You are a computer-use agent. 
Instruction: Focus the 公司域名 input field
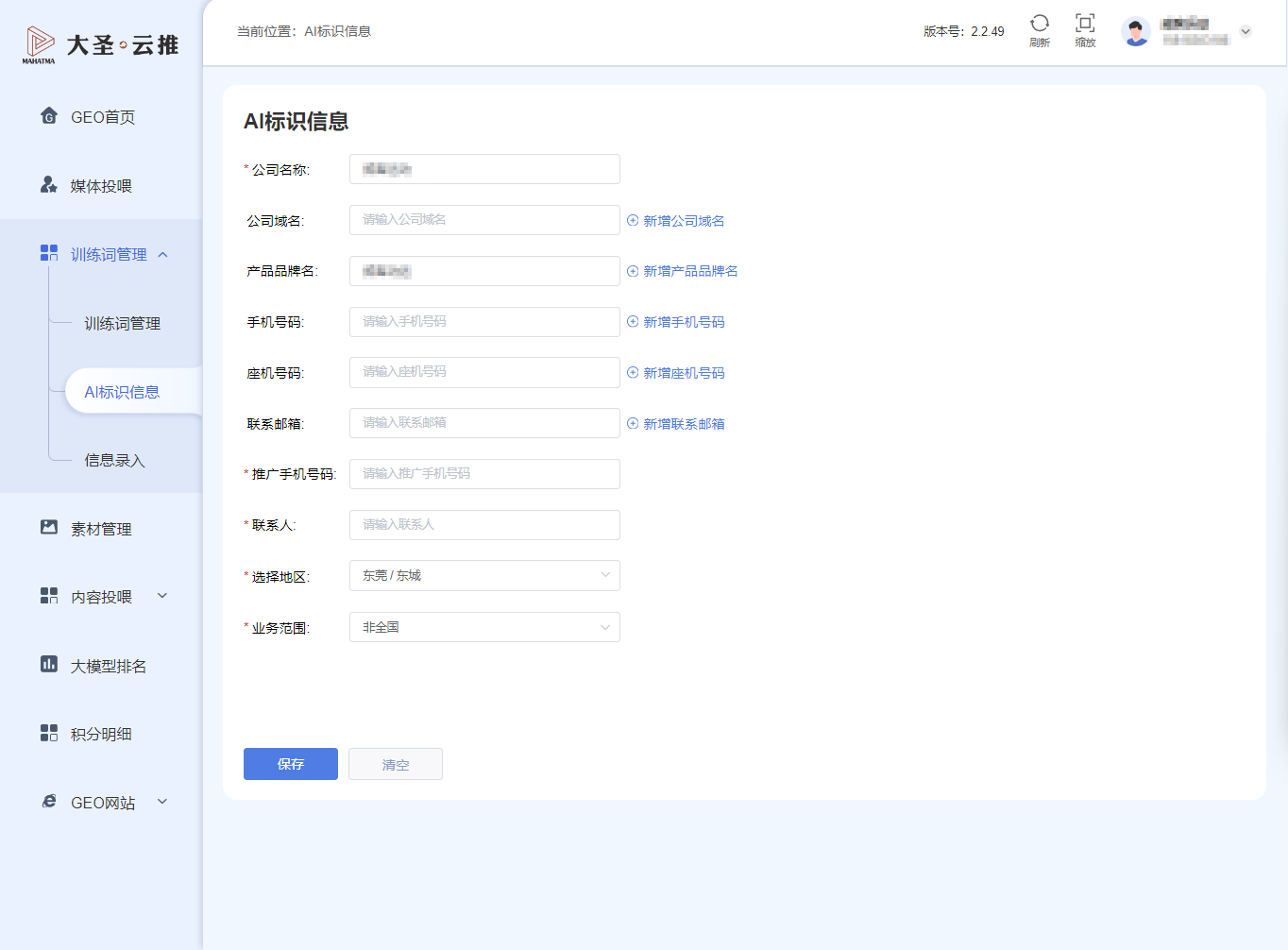tap(484, 220)
